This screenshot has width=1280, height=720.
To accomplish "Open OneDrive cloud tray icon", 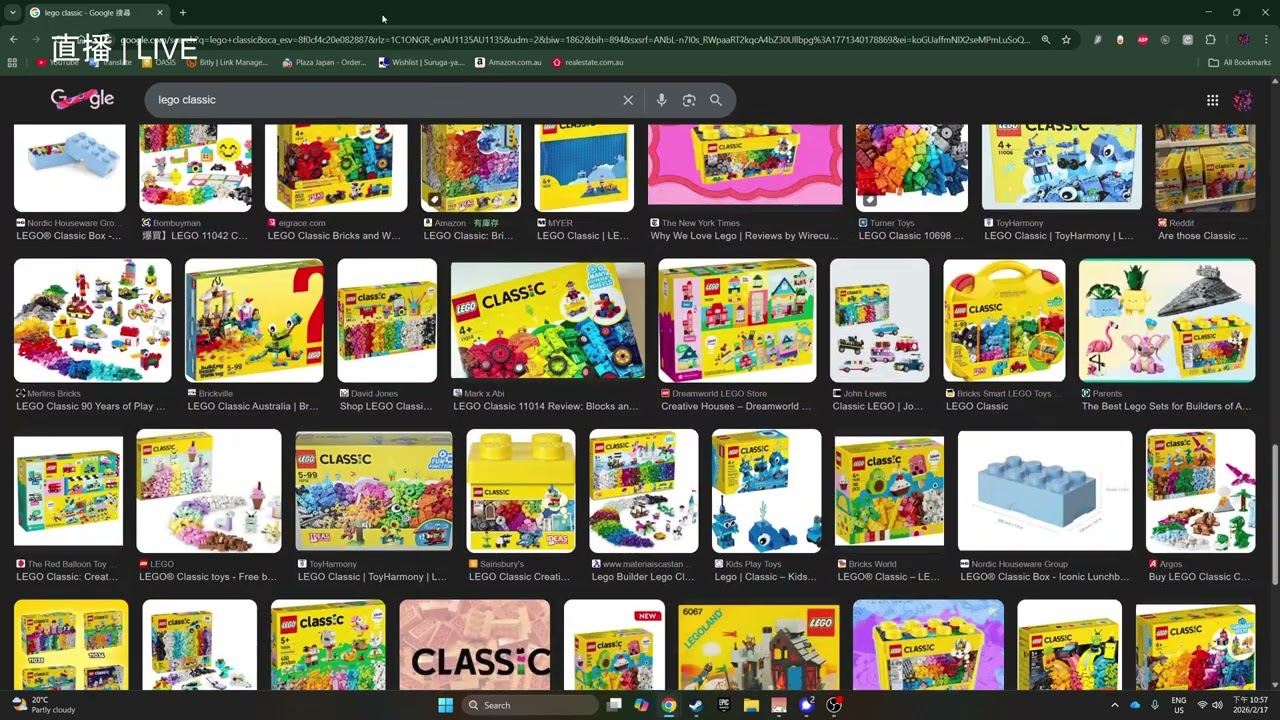I will coord(1135,705).
